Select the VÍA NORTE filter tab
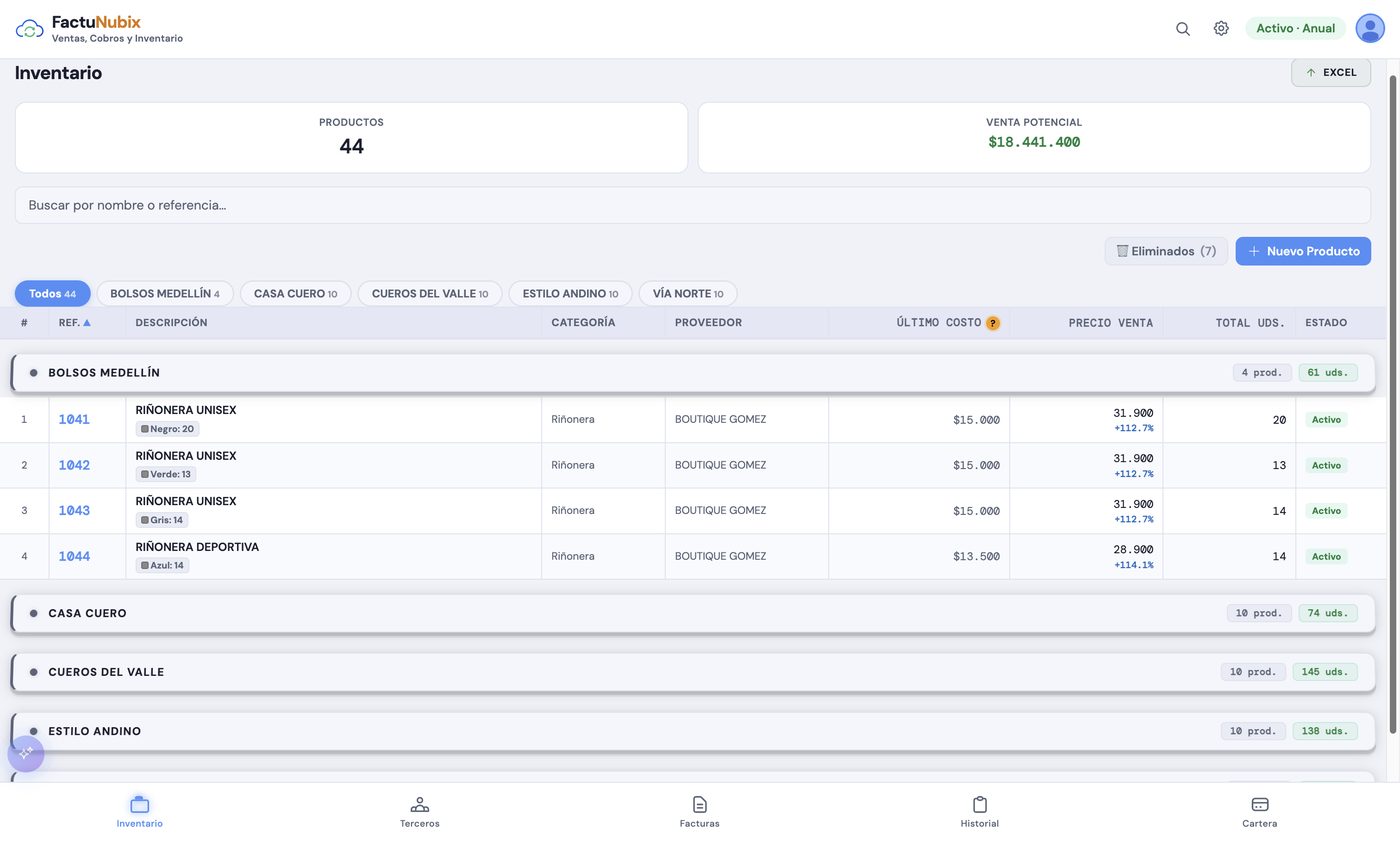The image size is (1400, 841). pyautogui.click(x=688, y=294)
